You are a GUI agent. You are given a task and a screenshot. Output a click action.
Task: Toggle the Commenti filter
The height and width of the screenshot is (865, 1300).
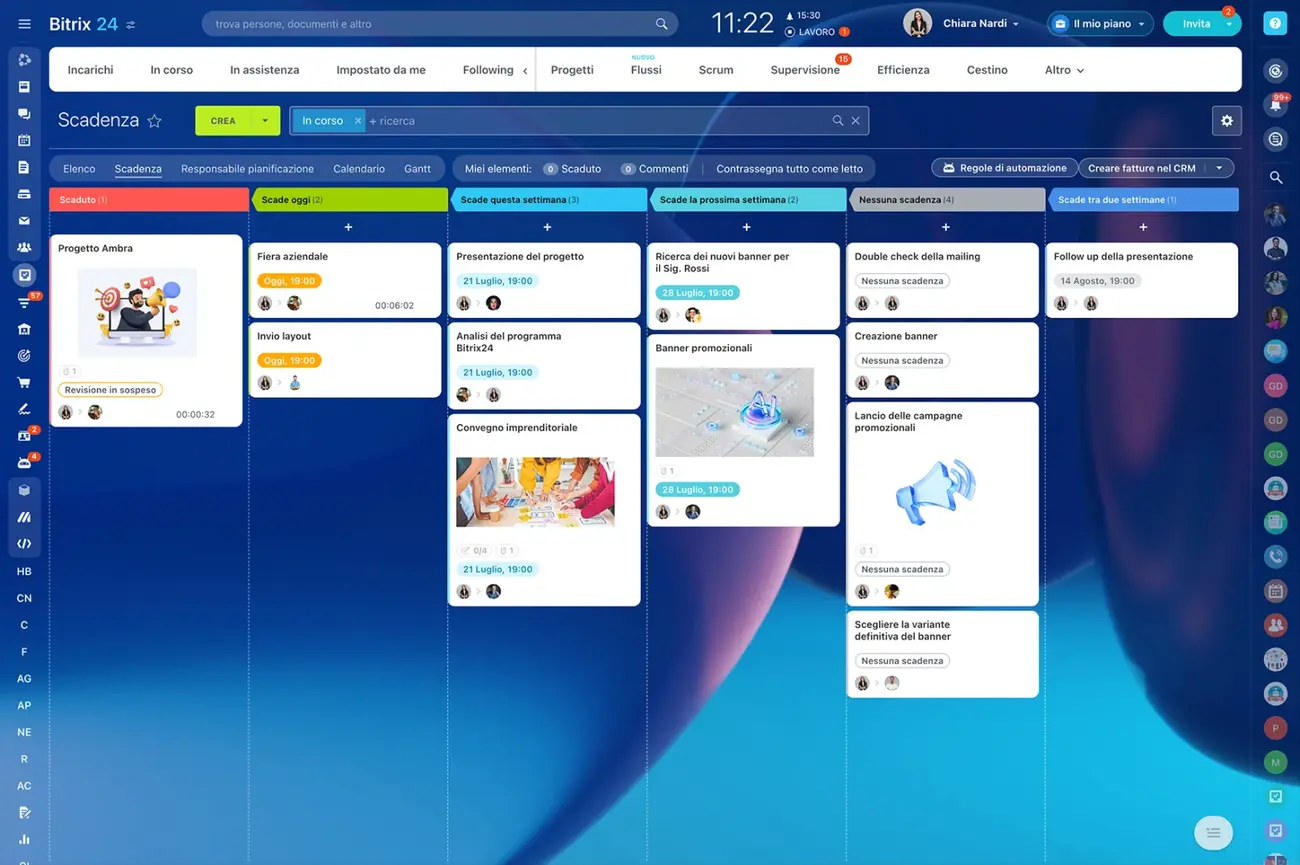pyautogui.click(x=654, y=168)
